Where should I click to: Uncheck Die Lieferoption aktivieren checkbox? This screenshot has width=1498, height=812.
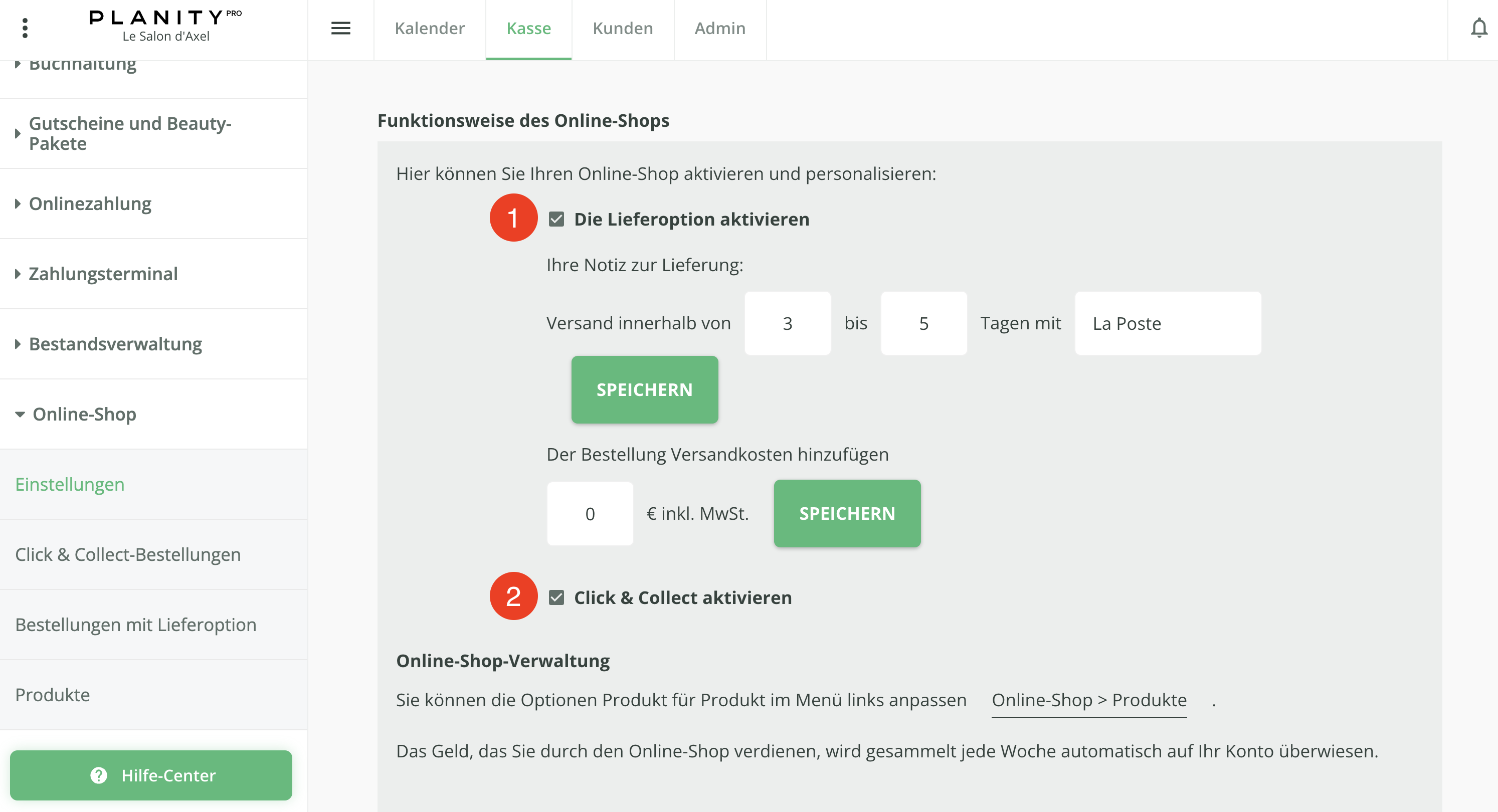[556, 219]
